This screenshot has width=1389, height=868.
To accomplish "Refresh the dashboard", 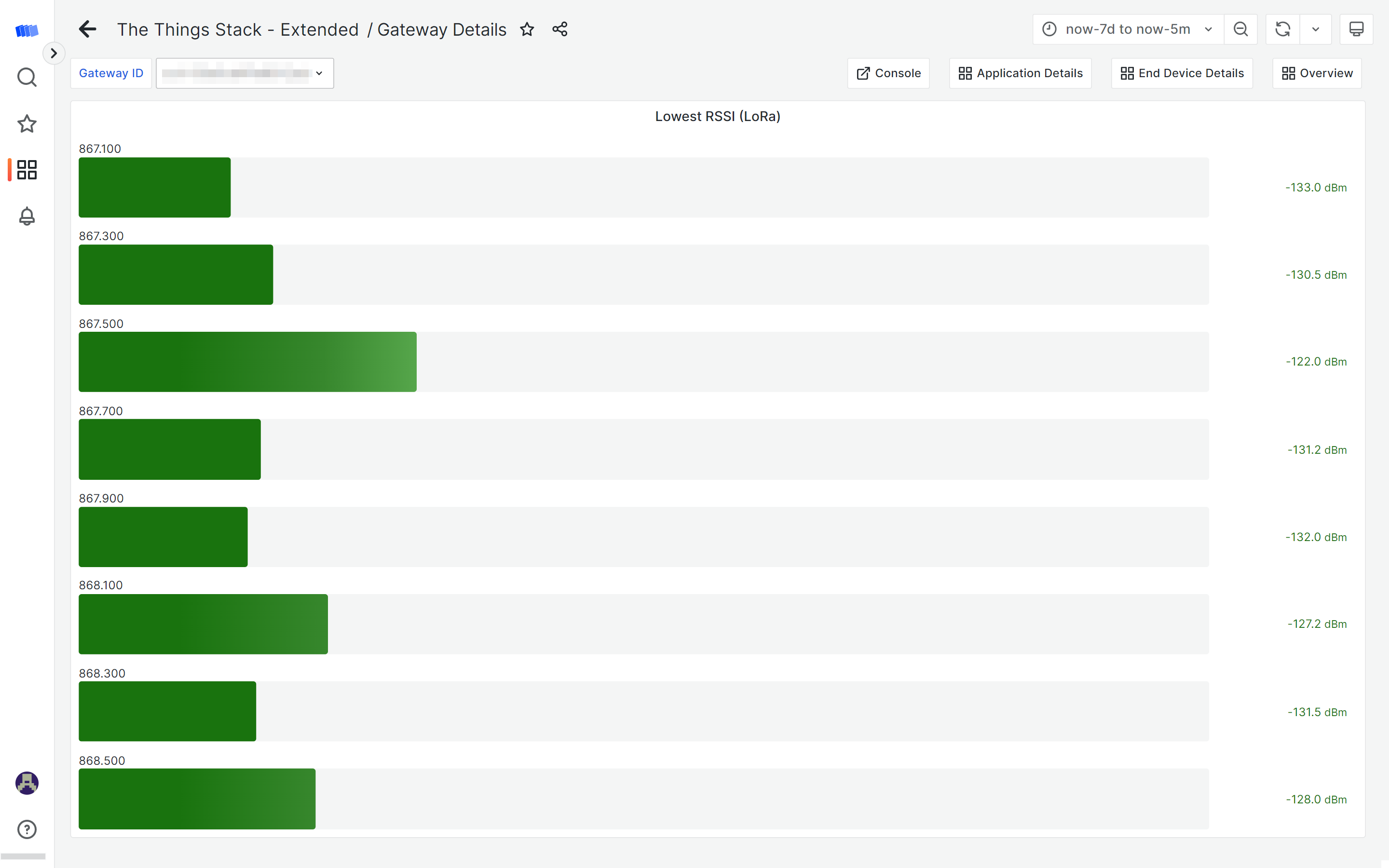I will [x=1282, y=29].
